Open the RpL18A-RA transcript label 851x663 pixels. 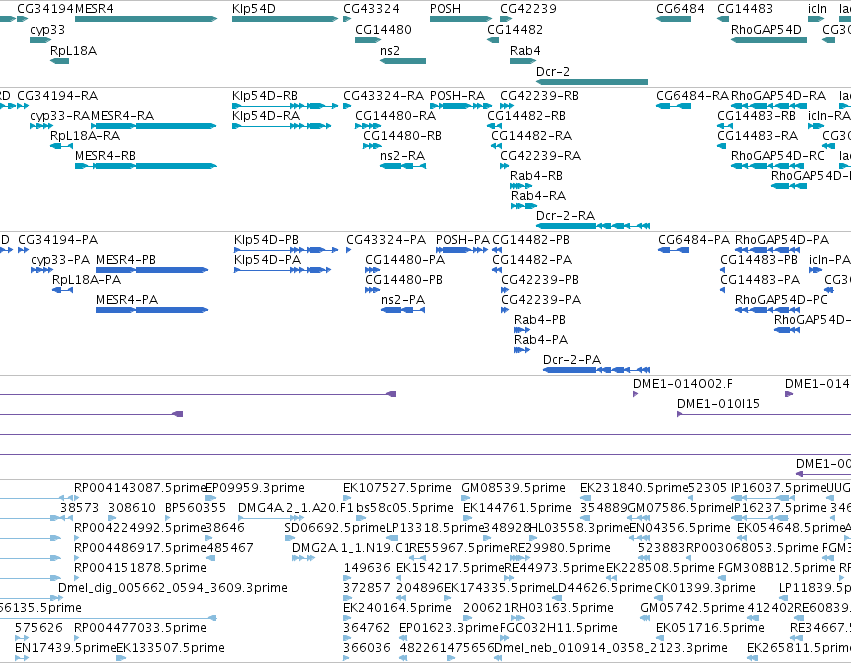pyautogui.click(x=85, y=136)
